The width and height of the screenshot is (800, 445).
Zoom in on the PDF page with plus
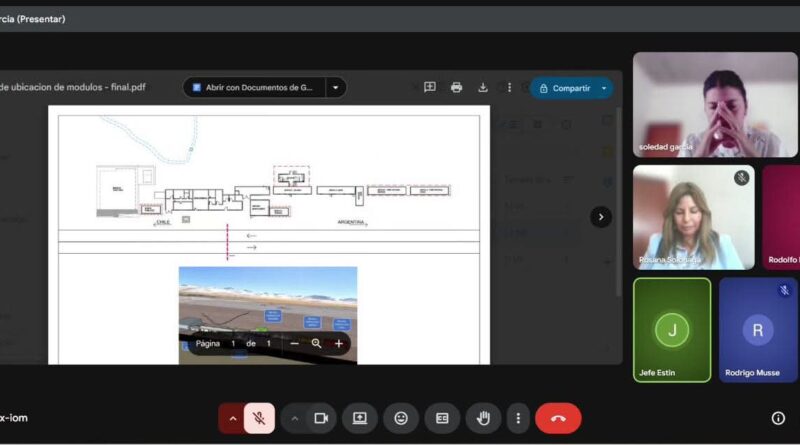pos(339,343)
